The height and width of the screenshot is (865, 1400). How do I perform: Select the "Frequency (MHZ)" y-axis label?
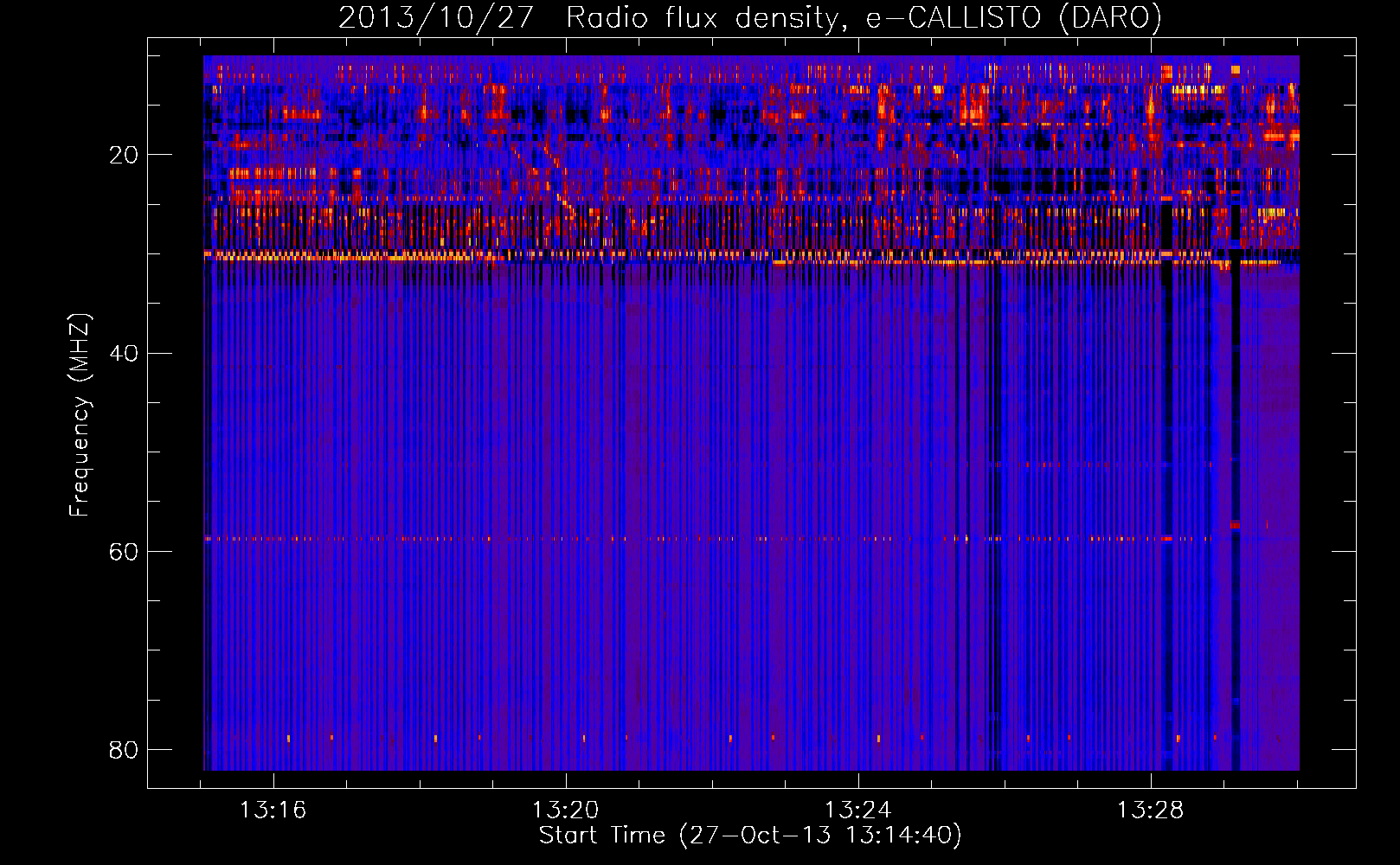pos(80,415)
